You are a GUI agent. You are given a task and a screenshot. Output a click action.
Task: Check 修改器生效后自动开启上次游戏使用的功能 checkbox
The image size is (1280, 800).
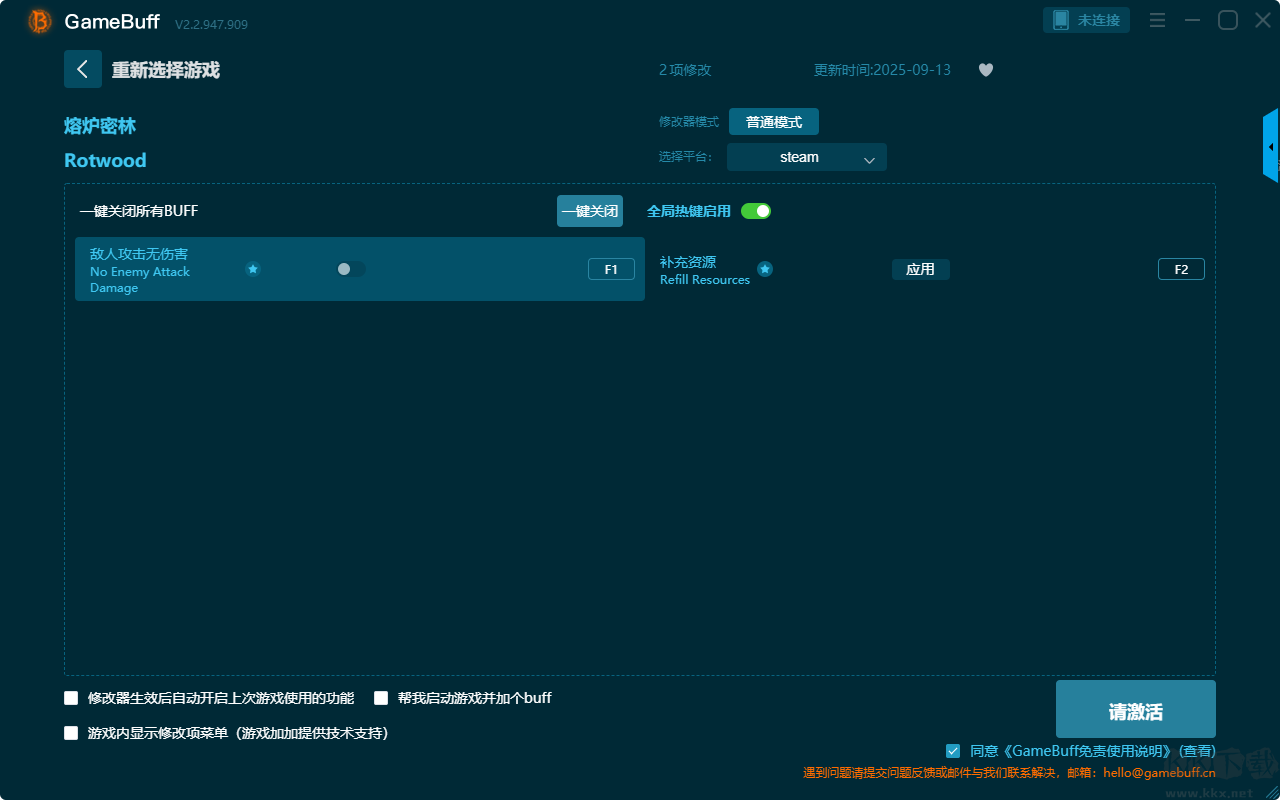click(x=71, y=698)
